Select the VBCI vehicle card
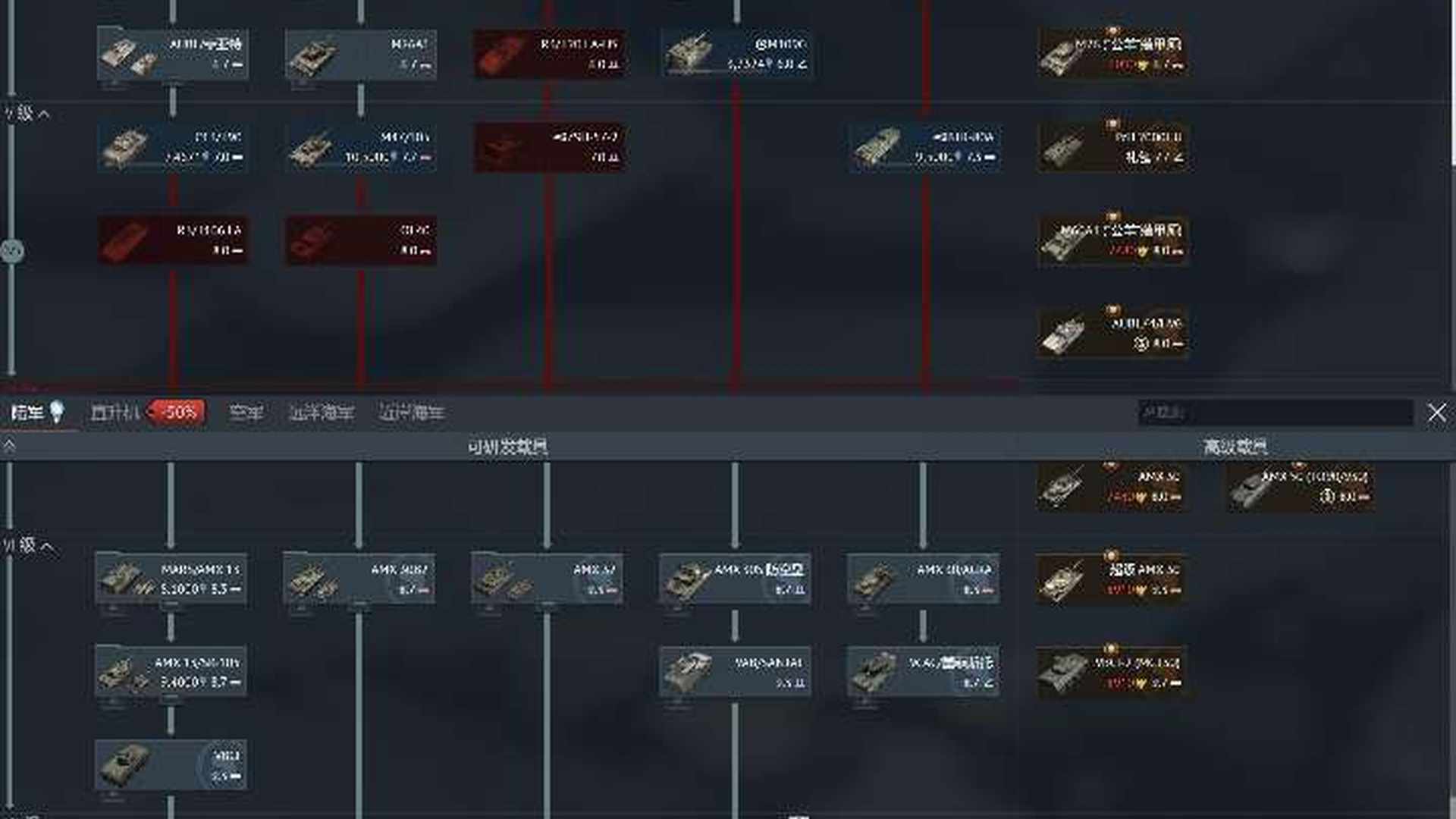This screenshot has height=819, width=1456. click(x=171, y=765)
